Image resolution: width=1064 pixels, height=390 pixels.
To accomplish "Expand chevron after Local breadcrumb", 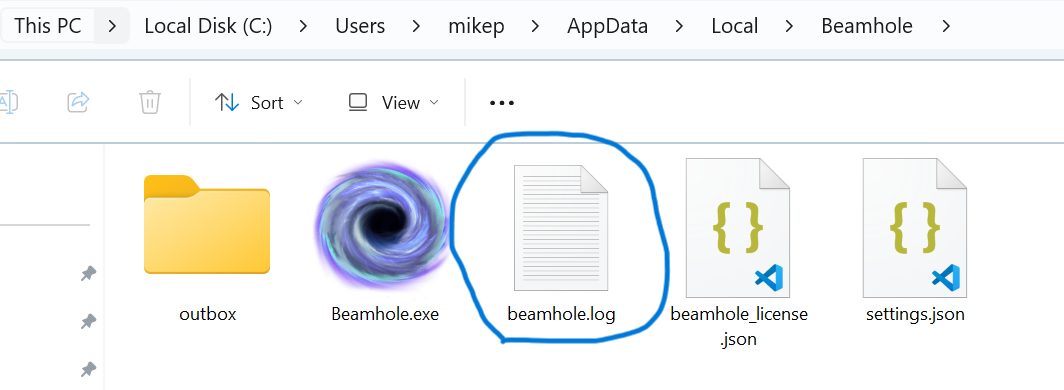I will click(x=789, y=26).
